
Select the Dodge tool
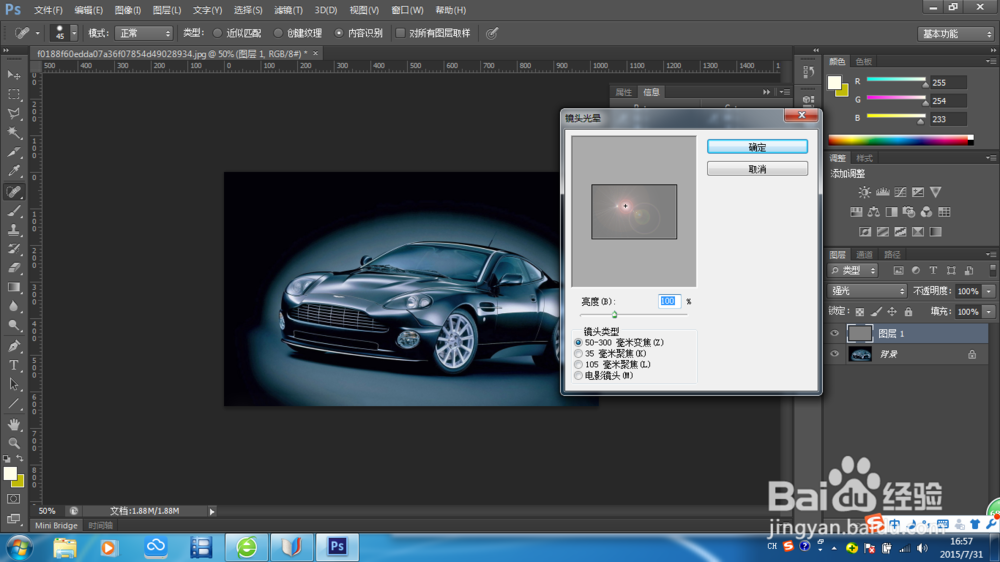pos(13,326)
